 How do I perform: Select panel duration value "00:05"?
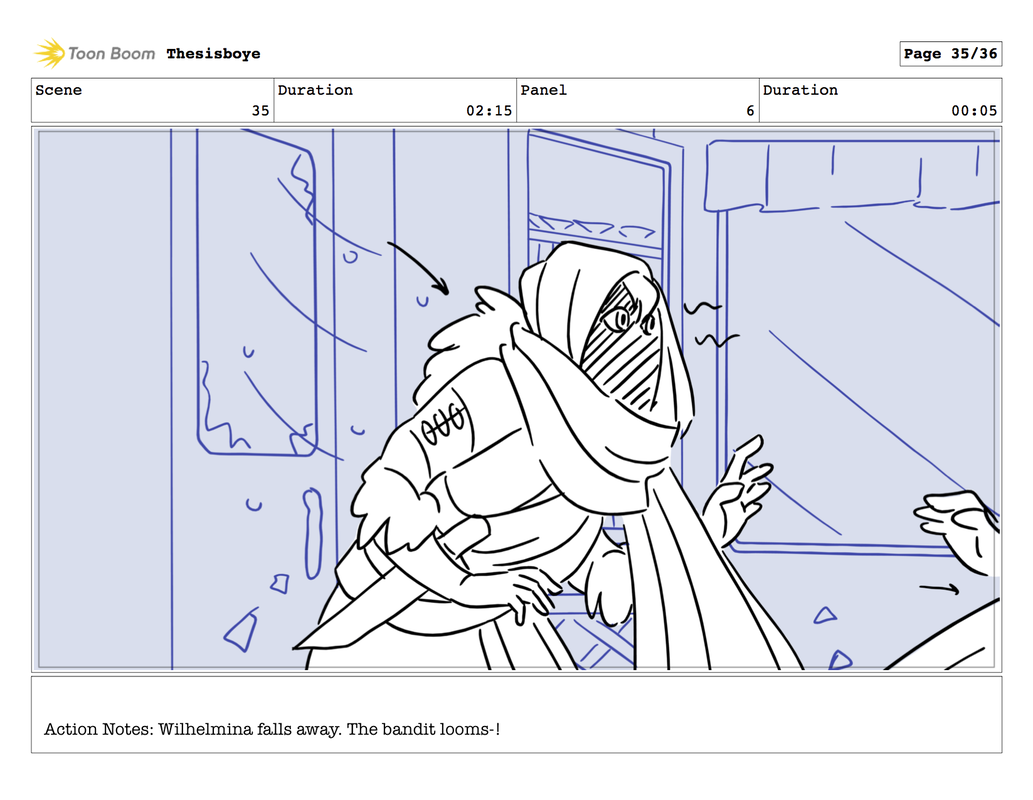click(974, 111)
